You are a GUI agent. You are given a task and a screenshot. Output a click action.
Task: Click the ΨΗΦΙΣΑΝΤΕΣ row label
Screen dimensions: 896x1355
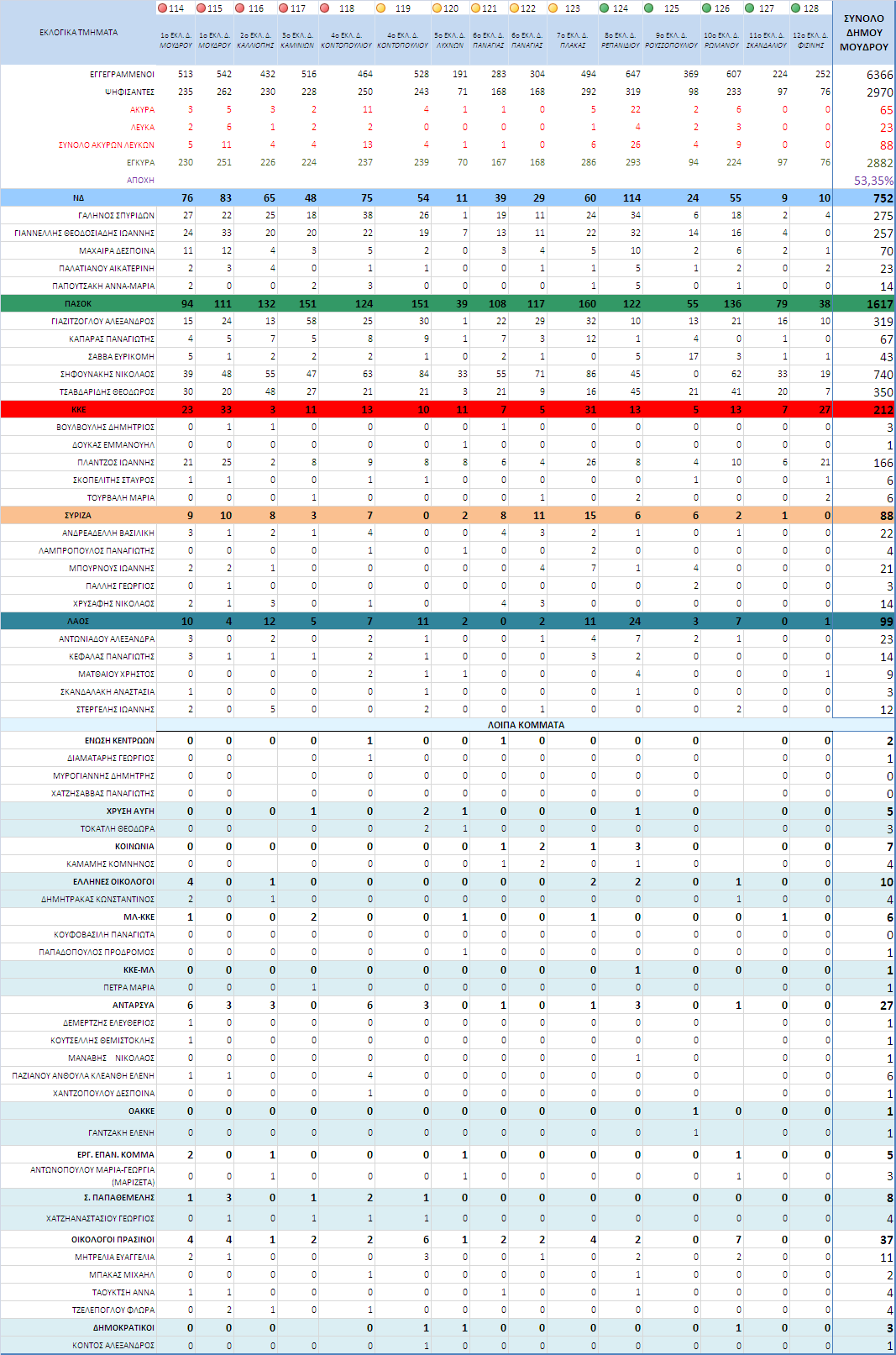[129, 92]
